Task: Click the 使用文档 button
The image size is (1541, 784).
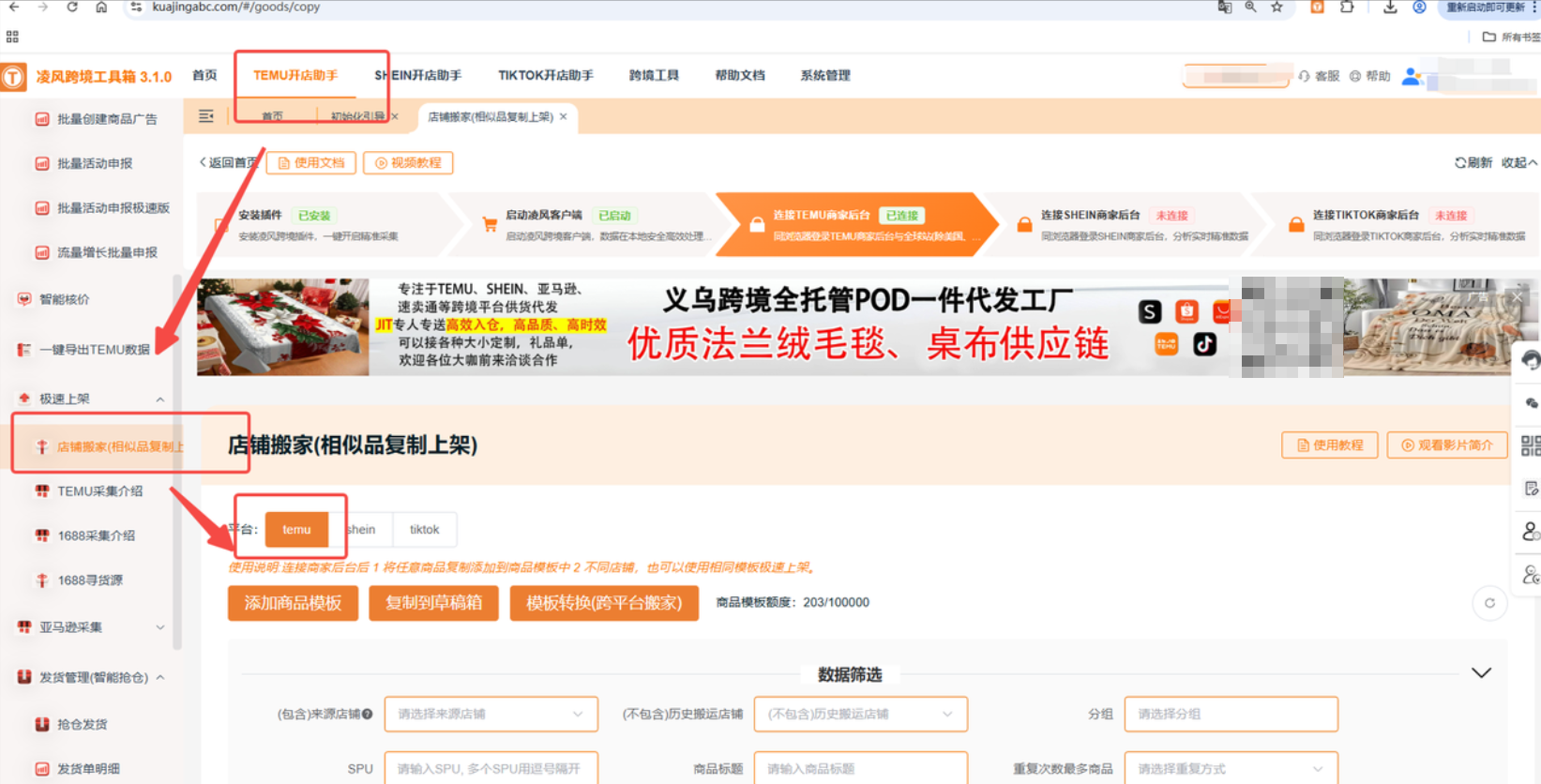Action: point(311,162)
